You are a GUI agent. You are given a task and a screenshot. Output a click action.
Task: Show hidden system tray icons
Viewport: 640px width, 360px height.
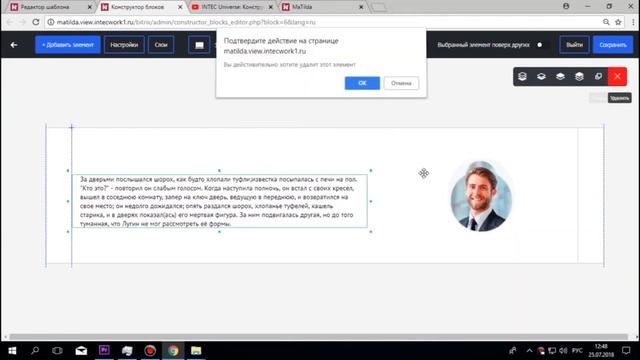529,351
